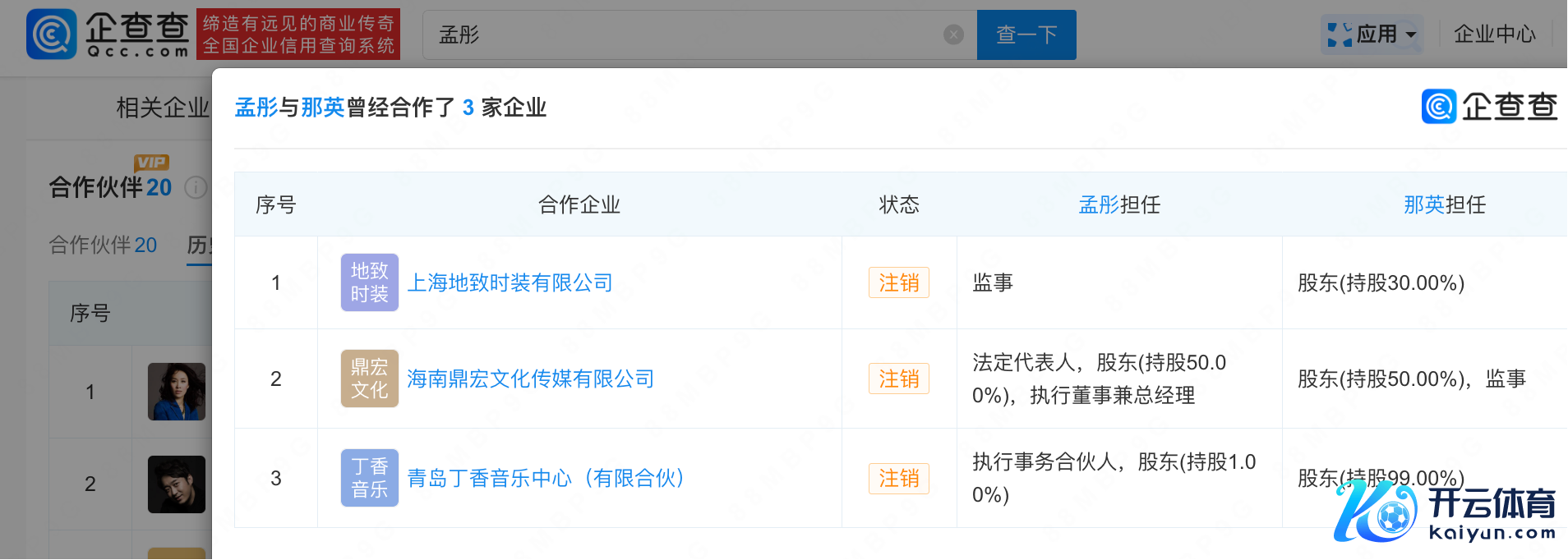Click the 地致时装 company logo
1568x560 pixels.
369,282
